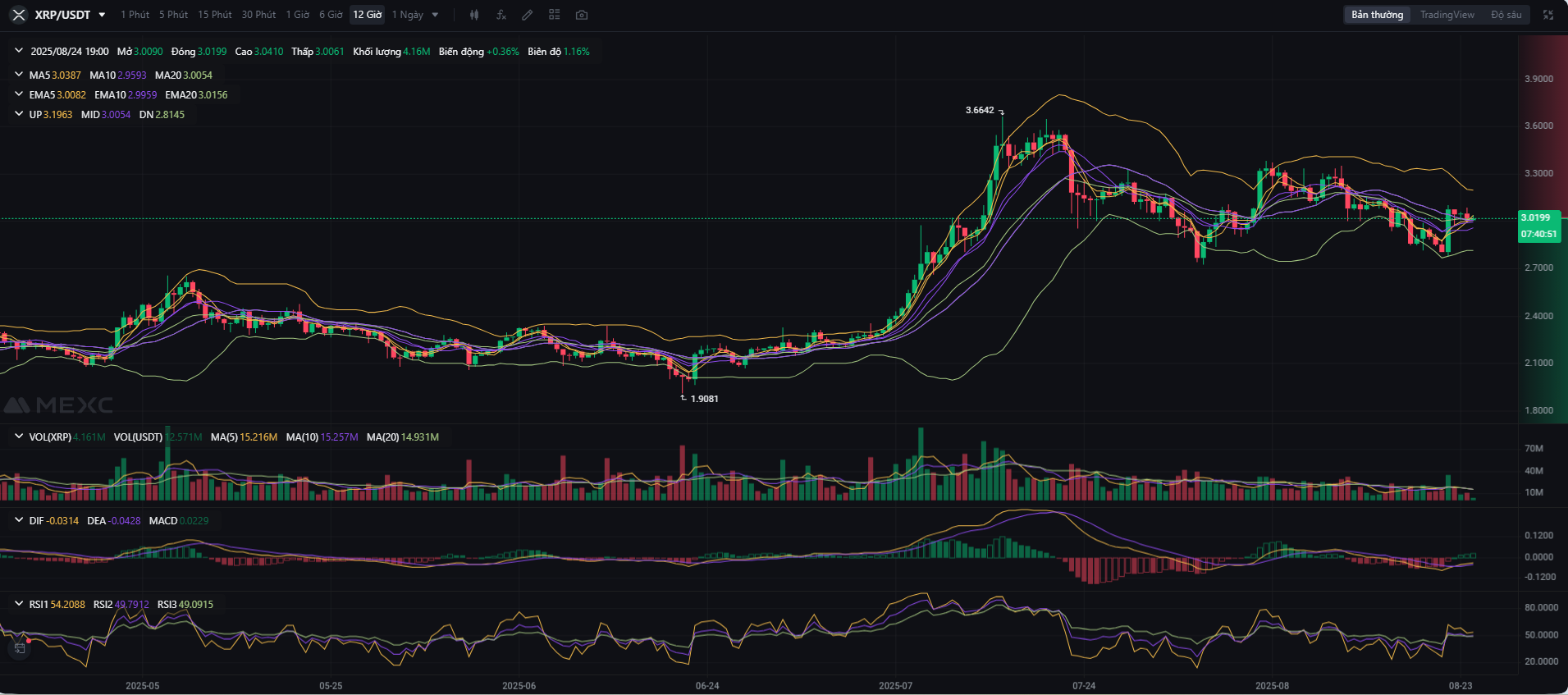Collapse the RSI1 RSI2 RSI3 indicator
Image resolution: width=1568 pixels, height=695 pixels.
click(19, 604)
